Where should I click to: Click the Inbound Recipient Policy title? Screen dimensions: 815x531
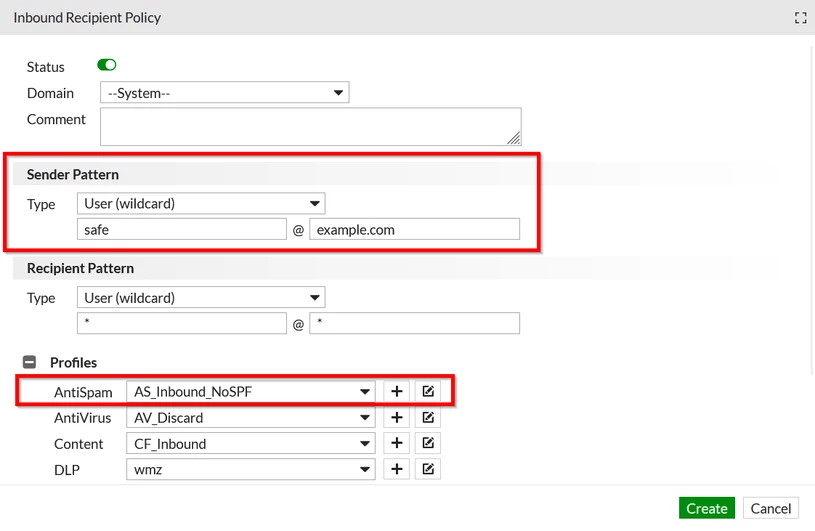(87, 18)
